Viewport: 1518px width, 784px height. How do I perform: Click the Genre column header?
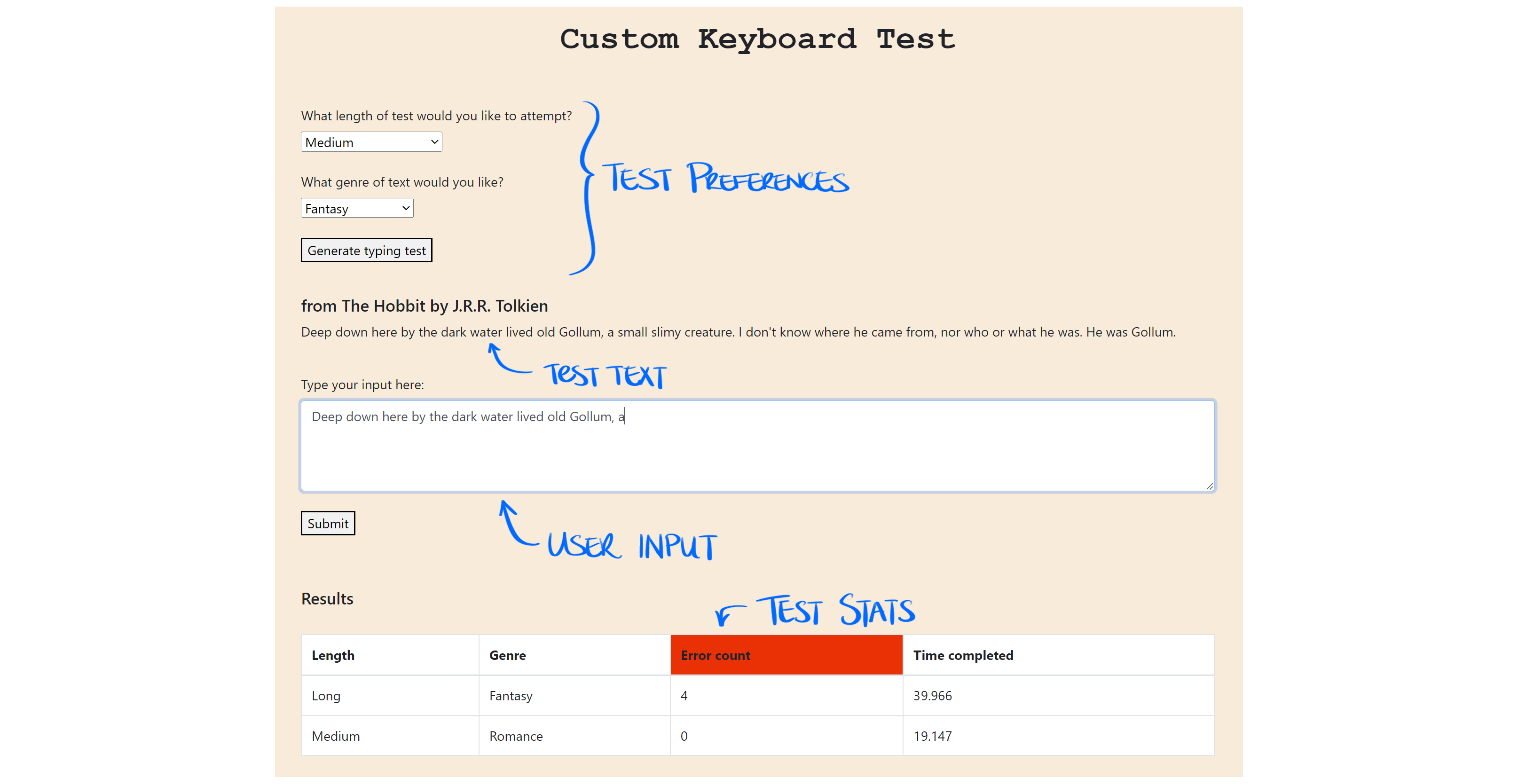[x=574, y=655]
